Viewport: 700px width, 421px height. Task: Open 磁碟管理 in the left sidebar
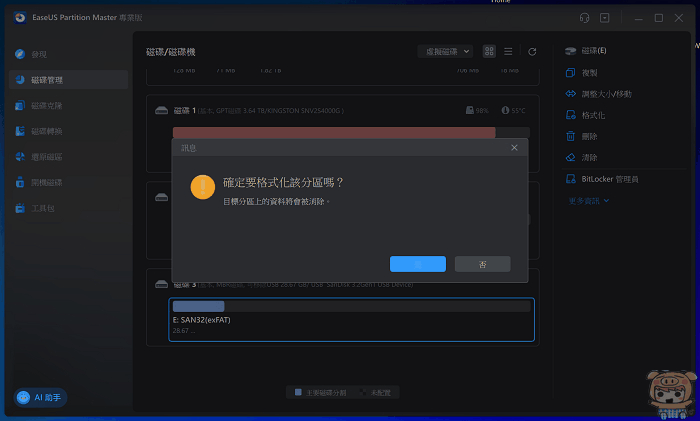click(x=47, y=79)
